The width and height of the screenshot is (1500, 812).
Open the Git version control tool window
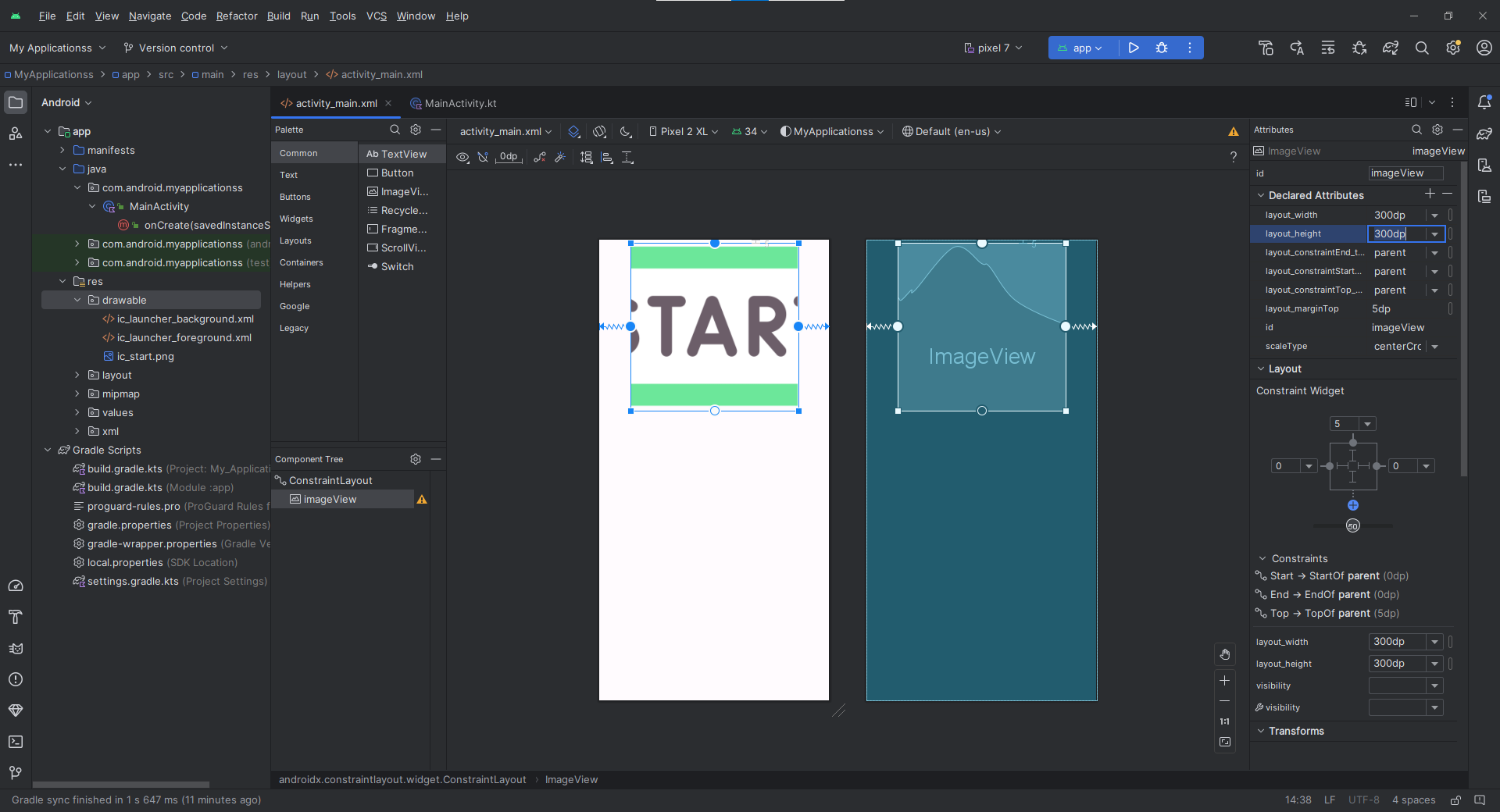point(16,773)
